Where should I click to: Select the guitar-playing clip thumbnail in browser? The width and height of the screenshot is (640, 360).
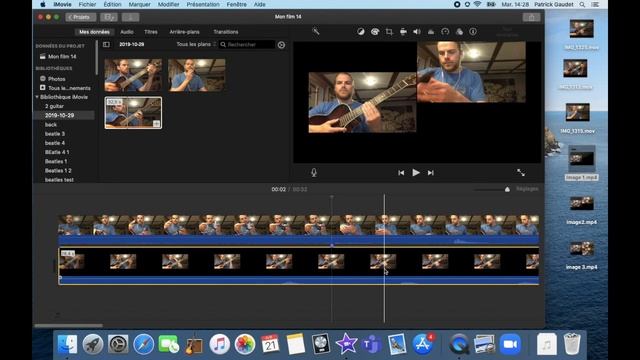(133, 75)
